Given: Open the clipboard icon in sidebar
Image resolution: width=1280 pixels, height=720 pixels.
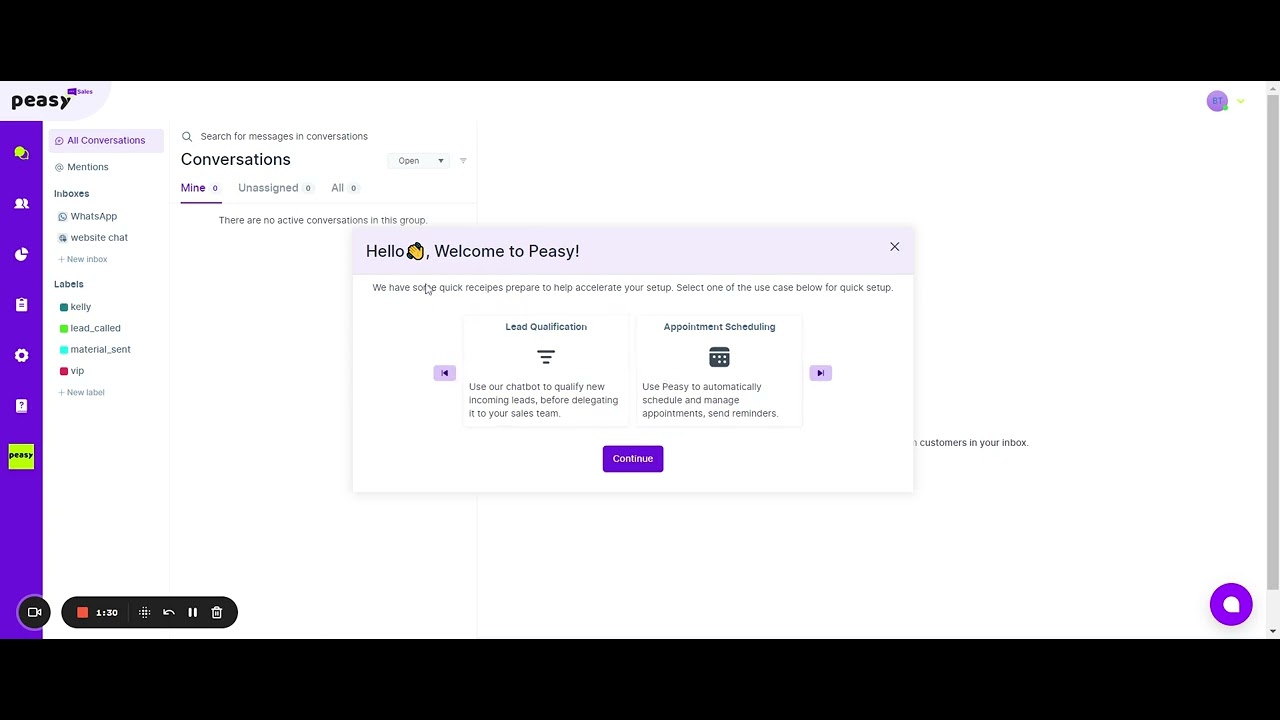Looking at the screenshot, I should 21,305.
